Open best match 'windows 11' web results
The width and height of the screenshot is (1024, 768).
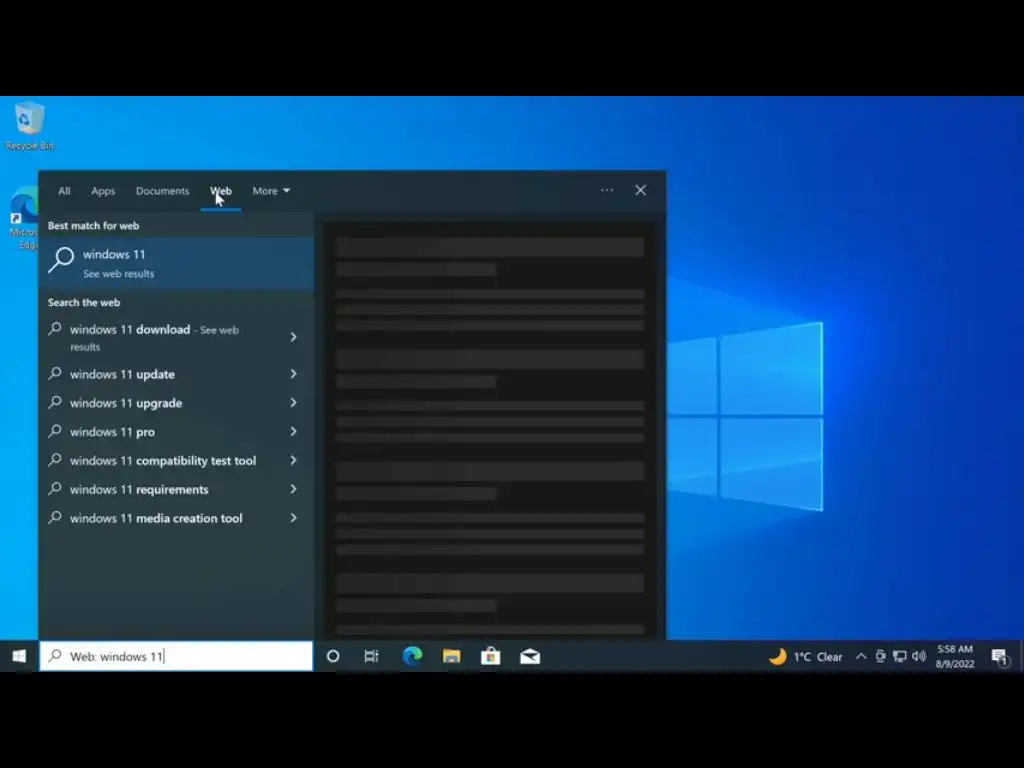click(x=176, y=263)
